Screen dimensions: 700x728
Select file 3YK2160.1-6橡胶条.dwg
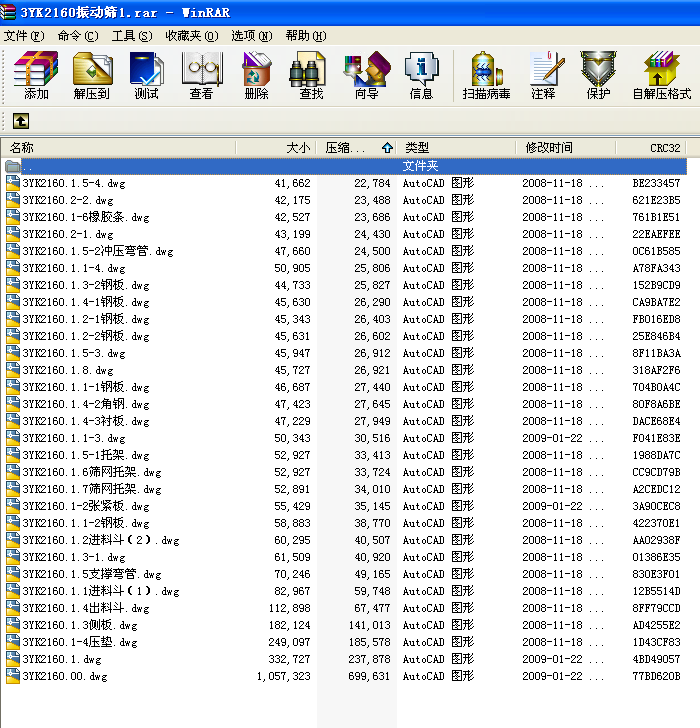86,217
